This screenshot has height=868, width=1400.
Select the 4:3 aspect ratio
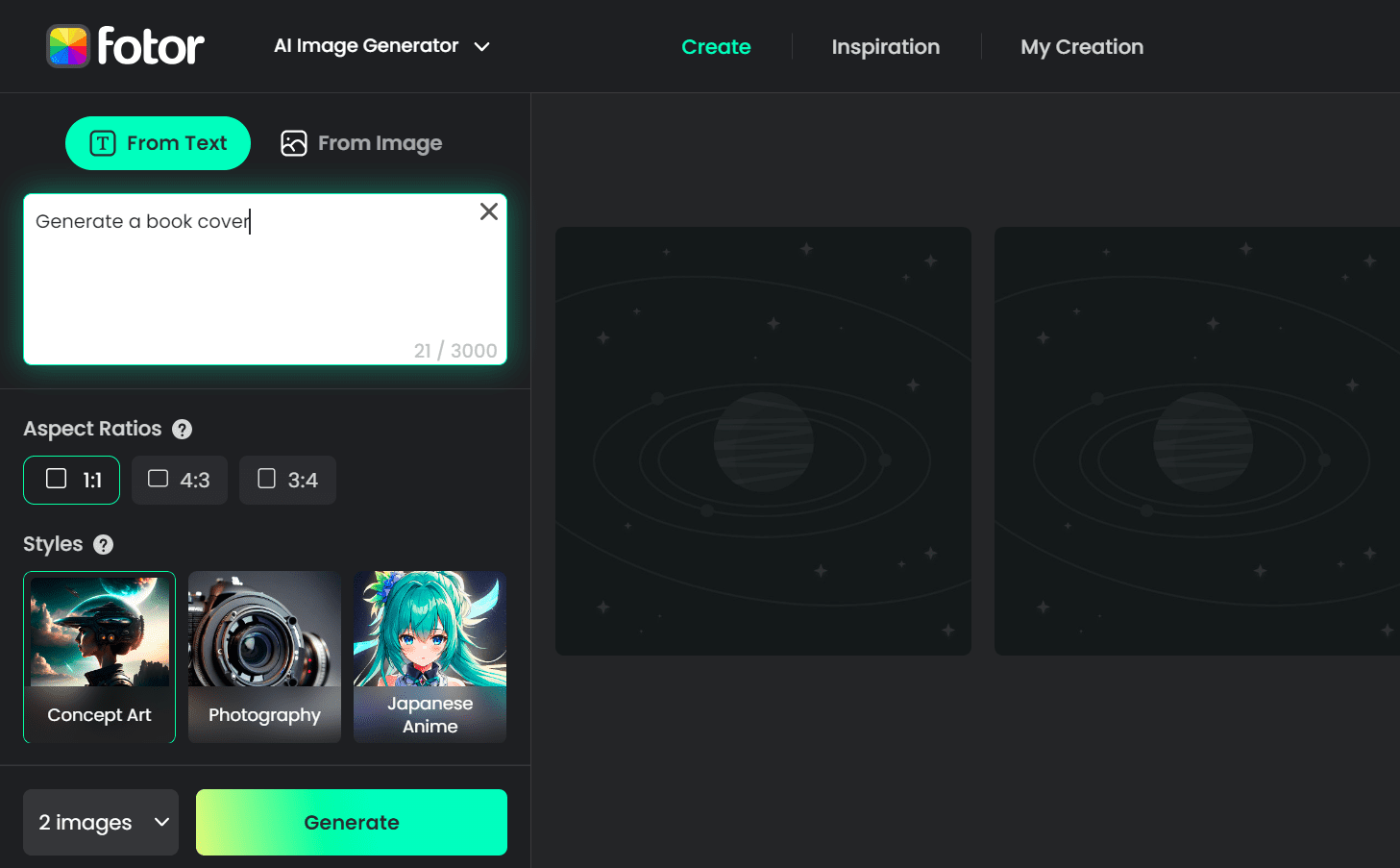coord(180,480)
